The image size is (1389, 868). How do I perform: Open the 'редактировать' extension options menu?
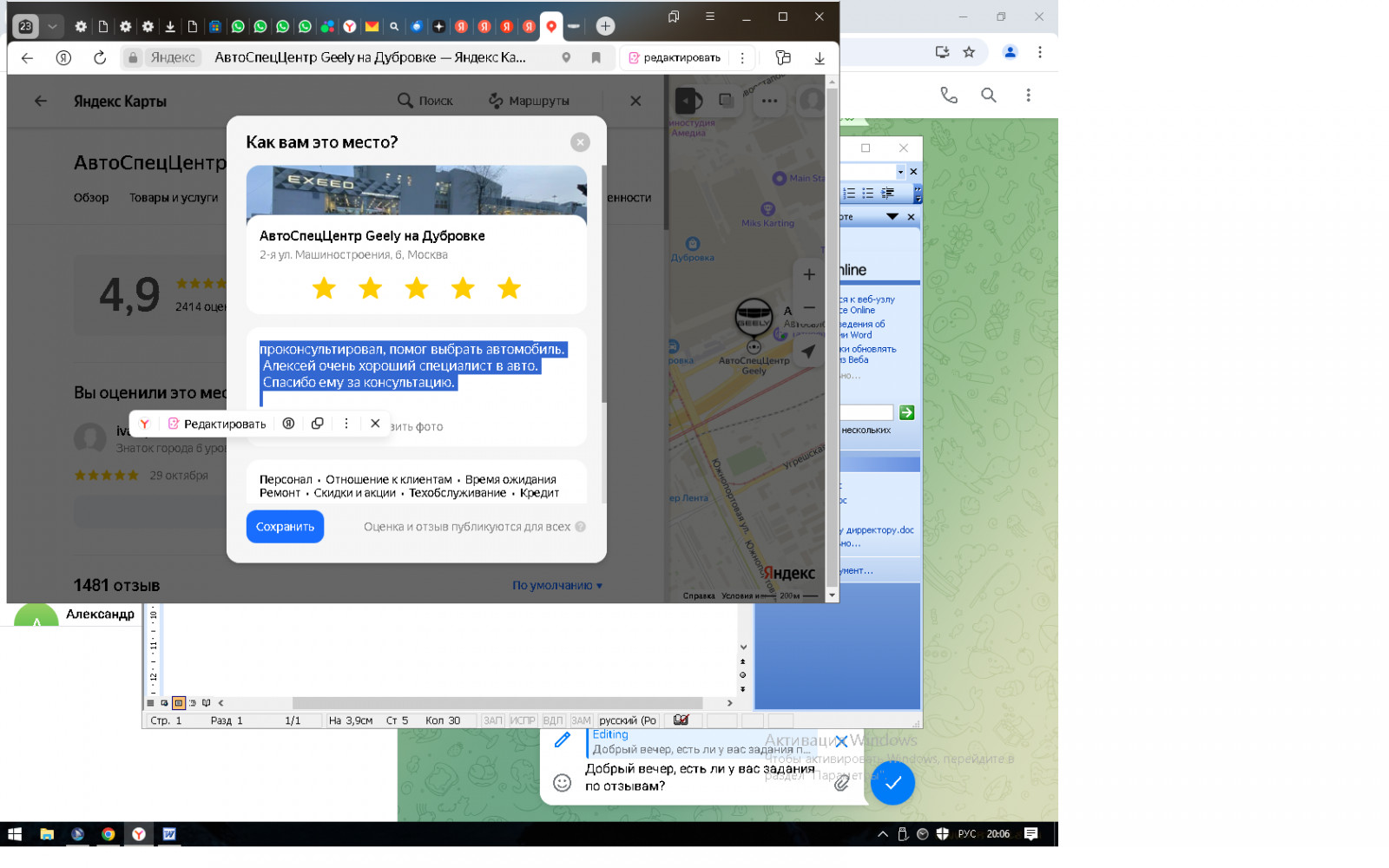coord(742,58)
